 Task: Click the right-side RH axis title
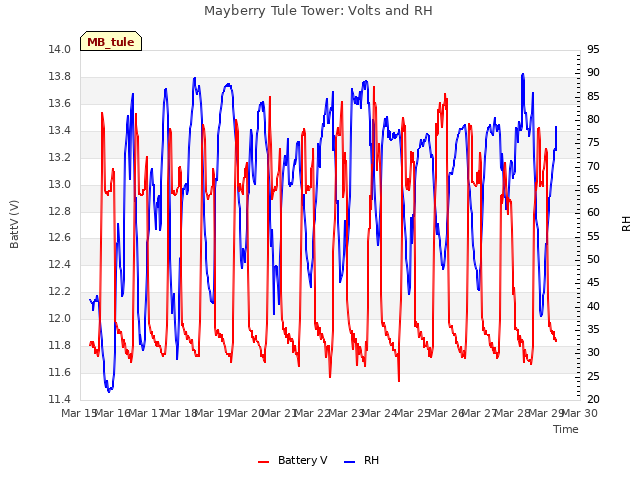(x=626, y=224)
